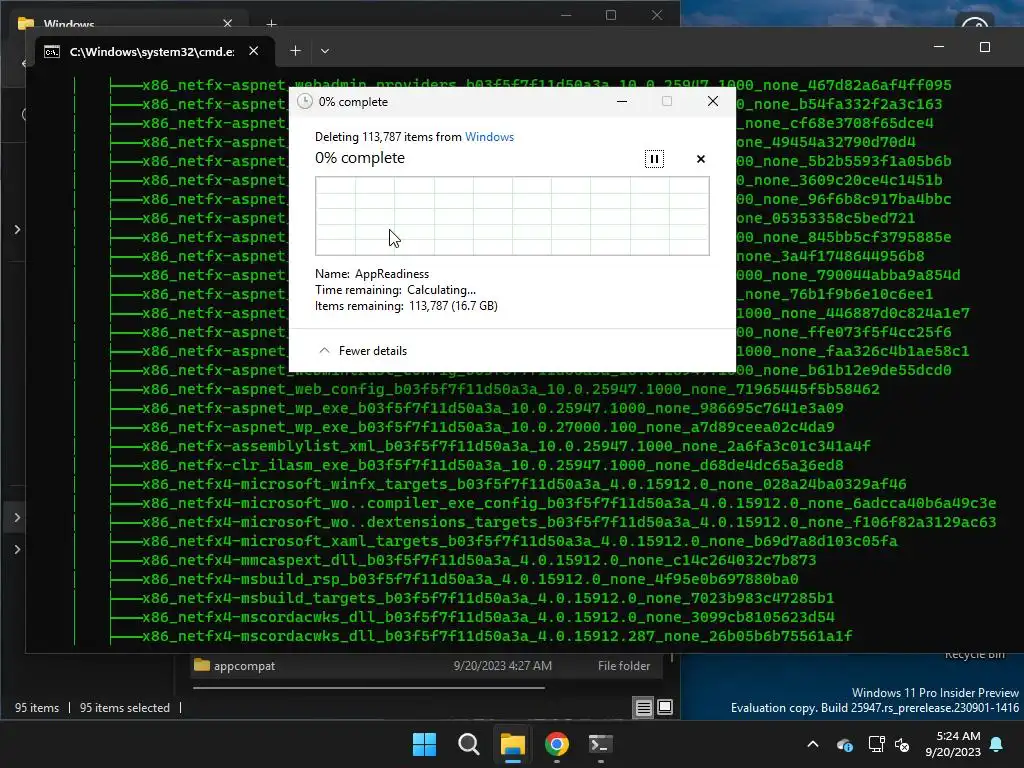Select the appcompat folder row
The height and width of the screenshot is (768, 1024).
pyautogui.click(x=424, y=665)
